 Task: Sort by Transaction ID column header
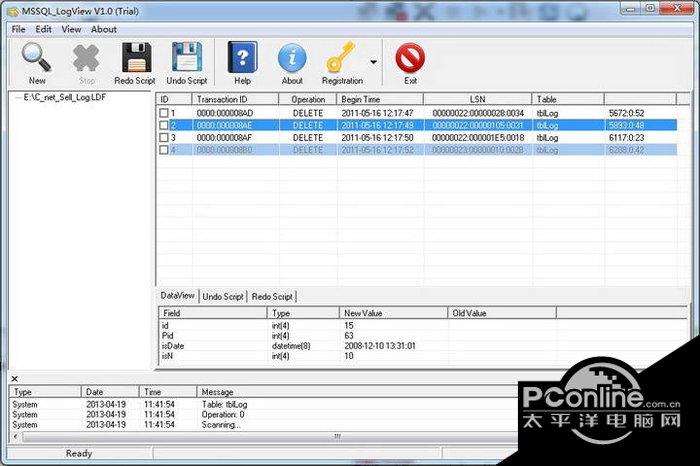[235, 99]
